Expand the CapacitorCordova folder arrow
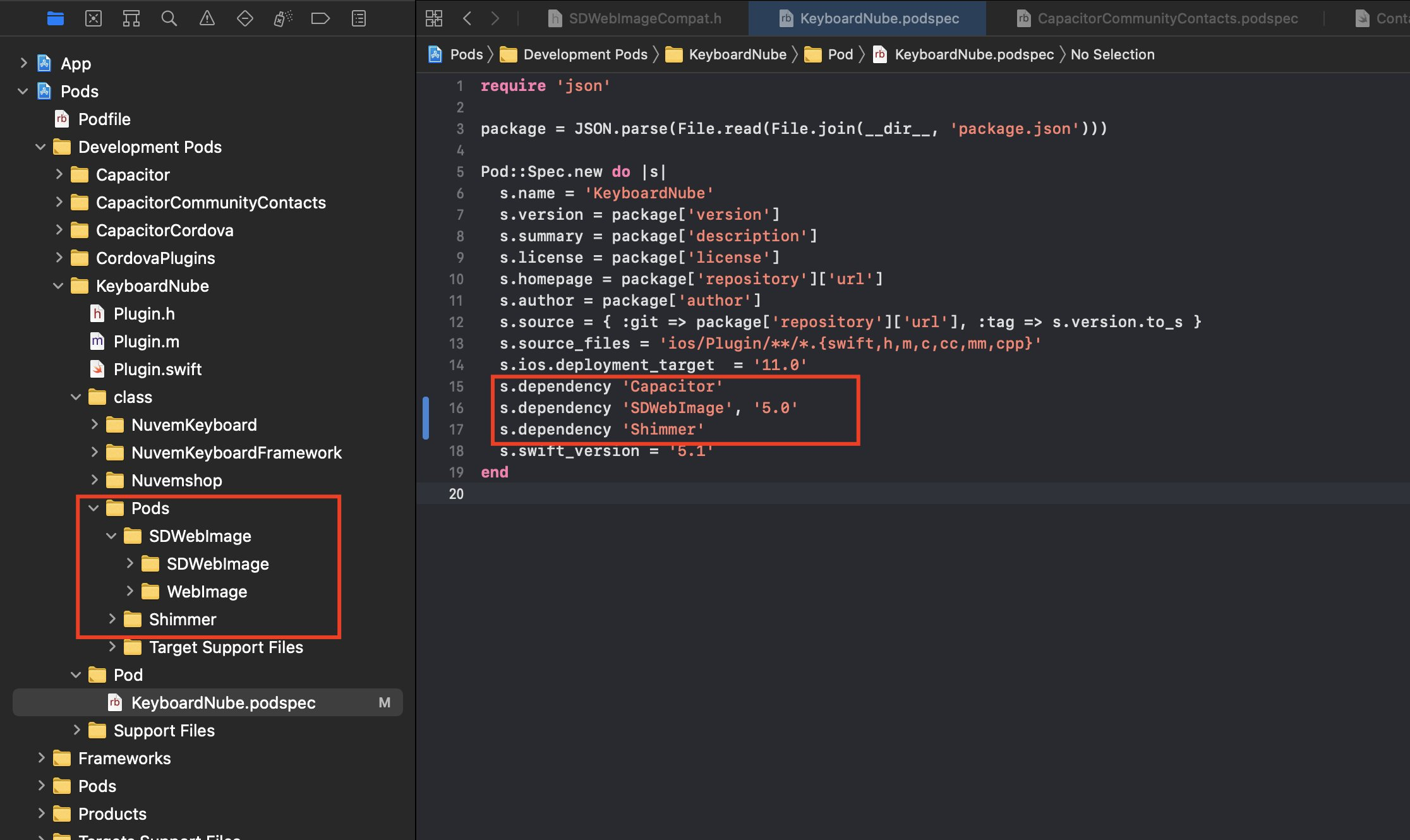This screenshot has width=1410, height=840. pyautogui.click(x=59, y=230)
